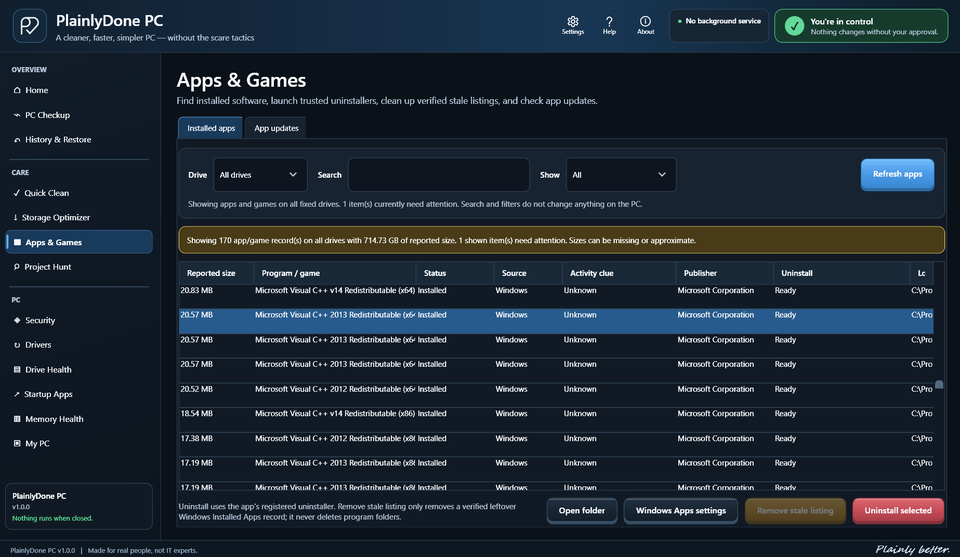The image size is (960, 557).
Task: Open Quick Clean section
Action: tap(79, 193)
